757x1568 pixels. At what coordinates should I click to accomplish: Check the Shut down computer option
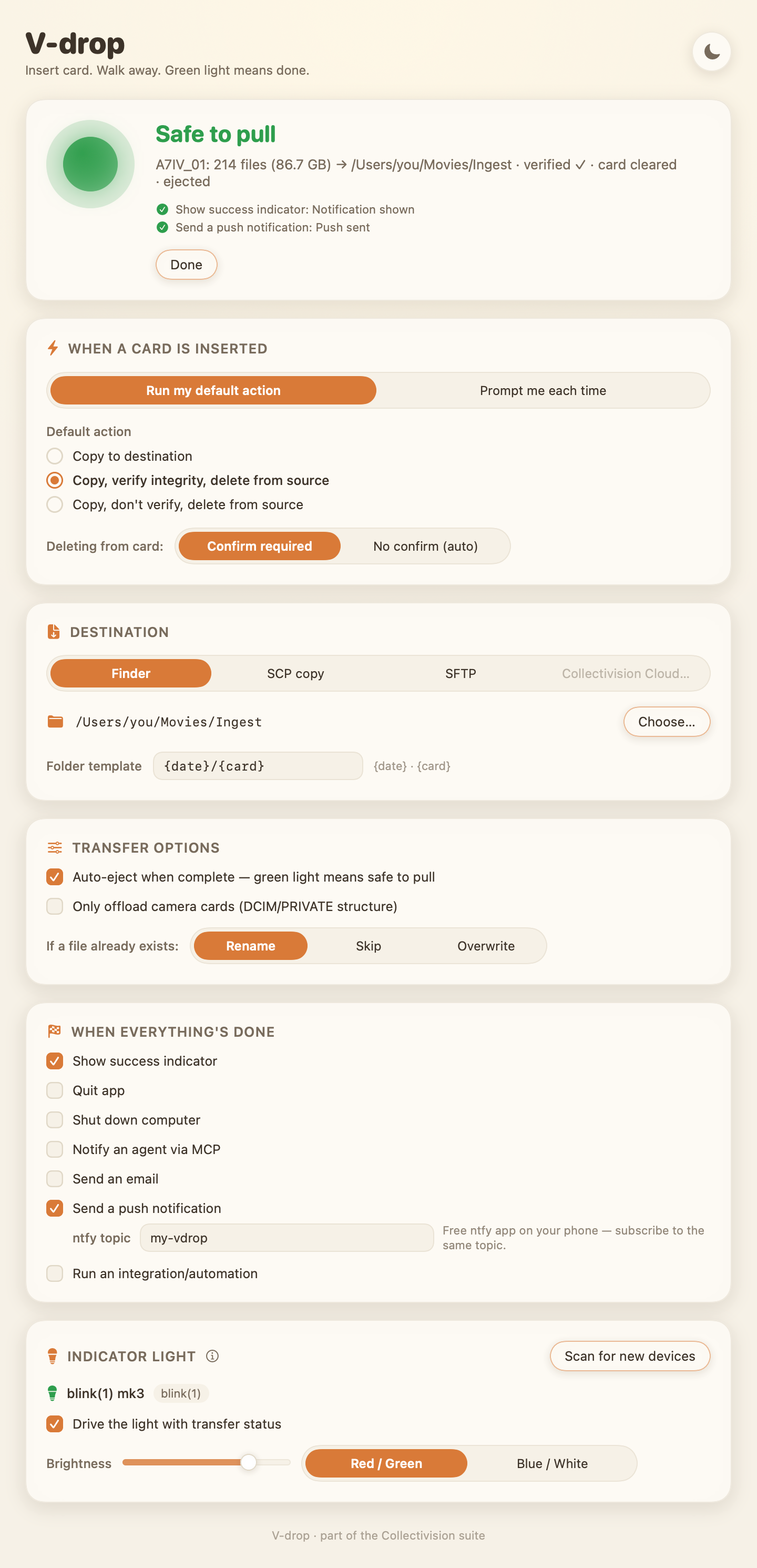coord(55,1119)
